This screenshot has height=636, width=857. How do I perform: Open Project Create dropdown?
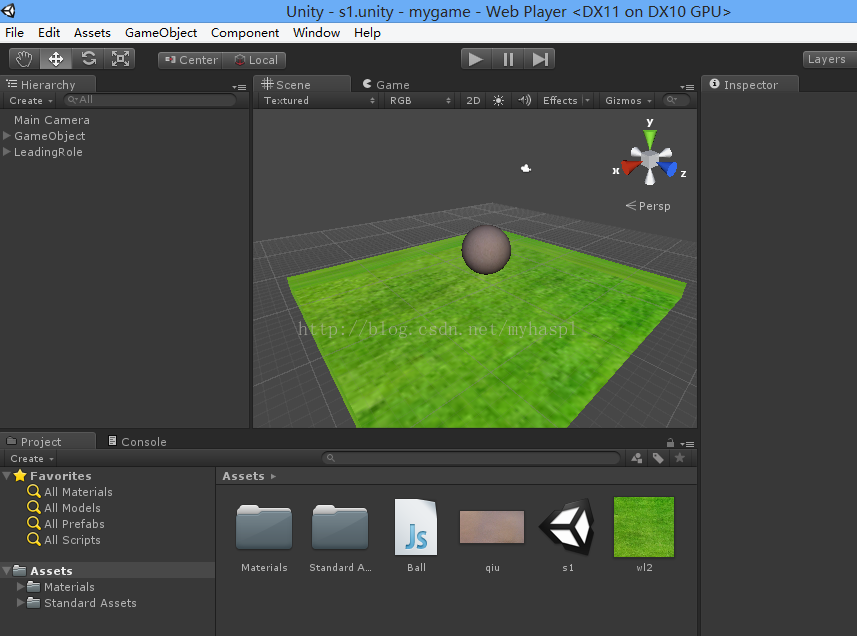[x=32, y=458]
